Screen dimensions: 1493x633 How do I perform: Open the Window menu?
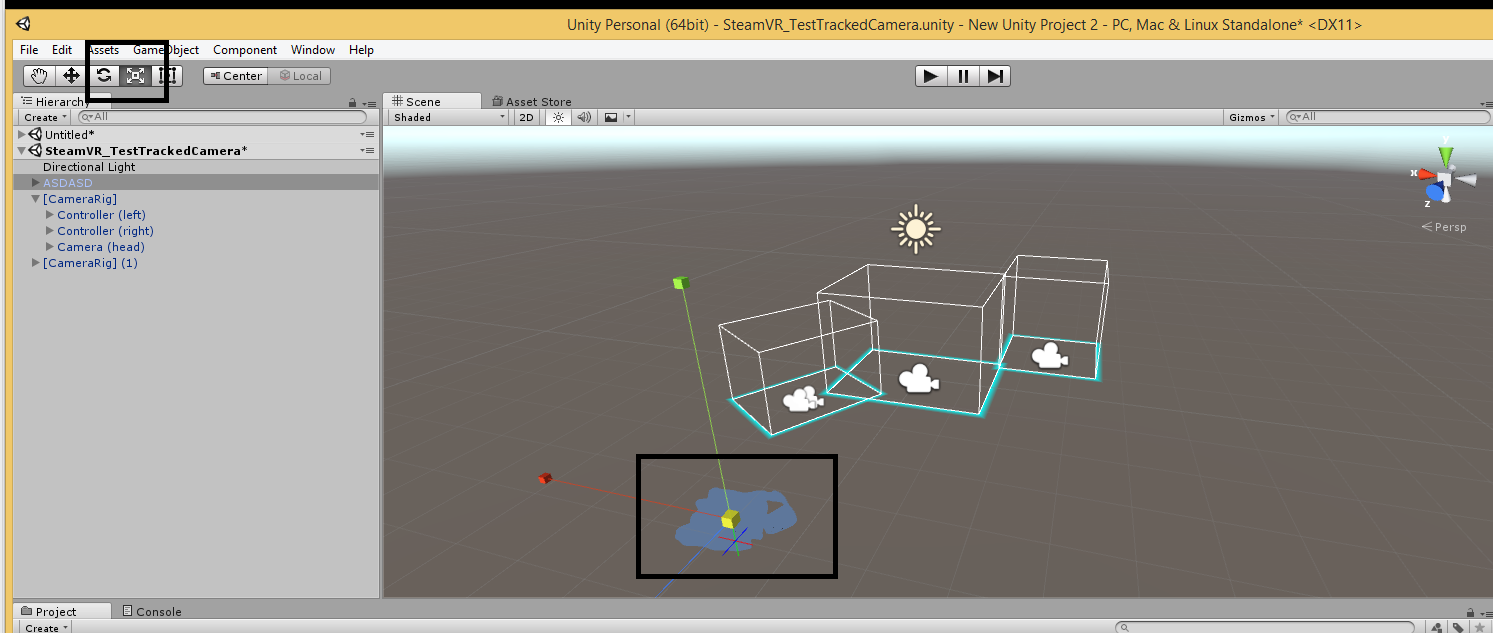pyautogui.click(x=313, y=50)
